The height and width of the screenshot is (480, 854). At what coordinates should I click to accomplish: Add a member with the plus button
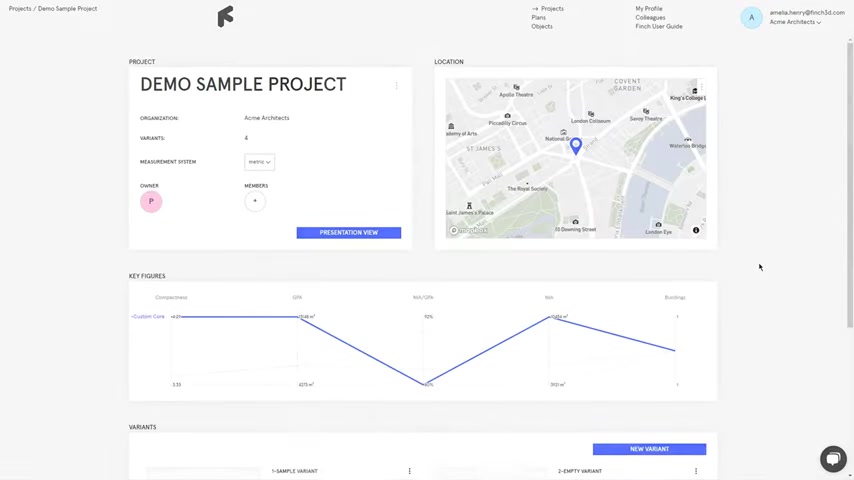[x=255, y=201]
